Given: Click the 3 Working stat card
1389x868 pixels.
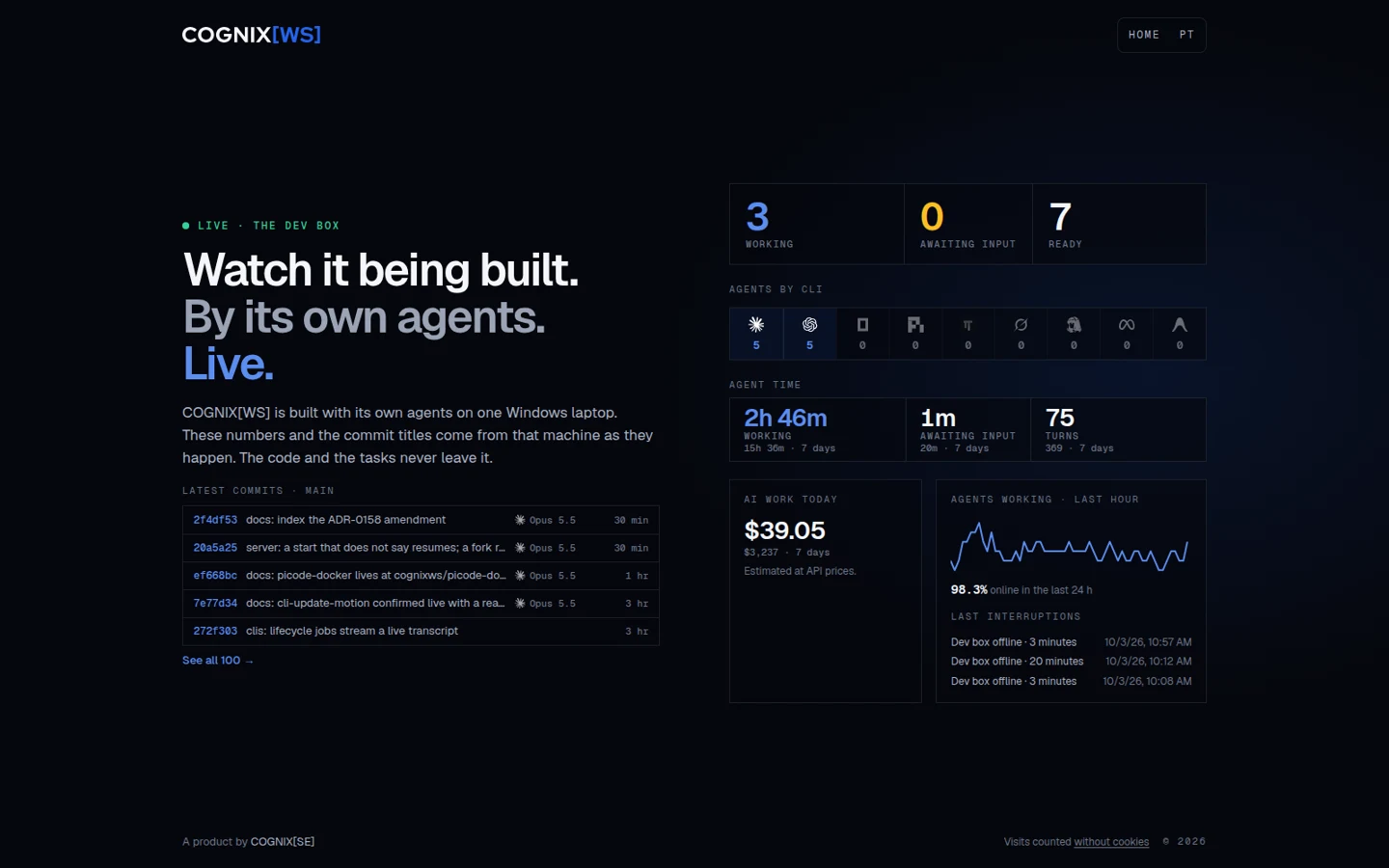Looking at the screenshot, I should click(817, 224).
